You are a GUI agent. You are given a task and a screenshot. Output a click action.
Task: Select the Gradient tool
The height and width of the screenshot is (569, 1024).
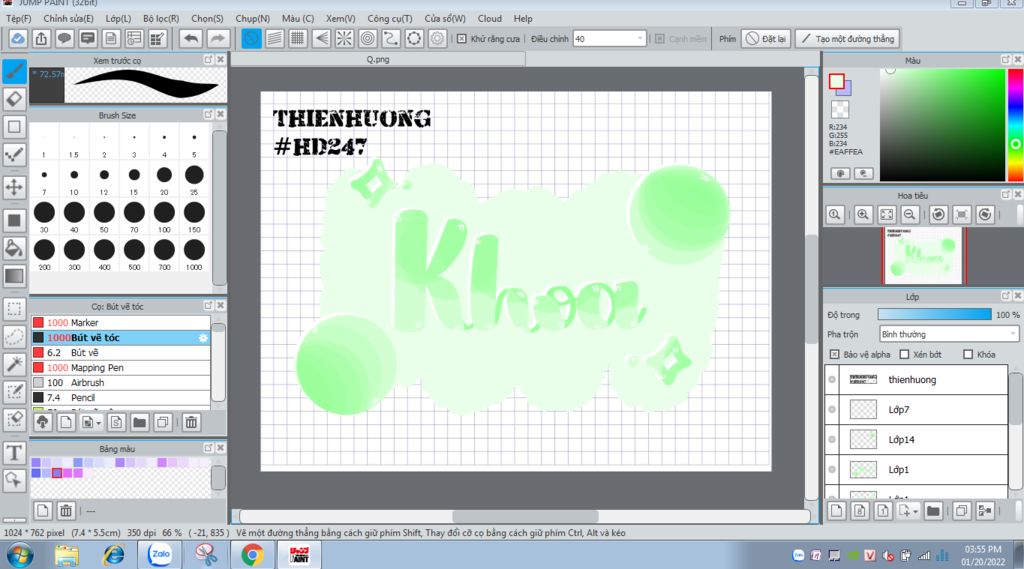[x=14, y=276]
